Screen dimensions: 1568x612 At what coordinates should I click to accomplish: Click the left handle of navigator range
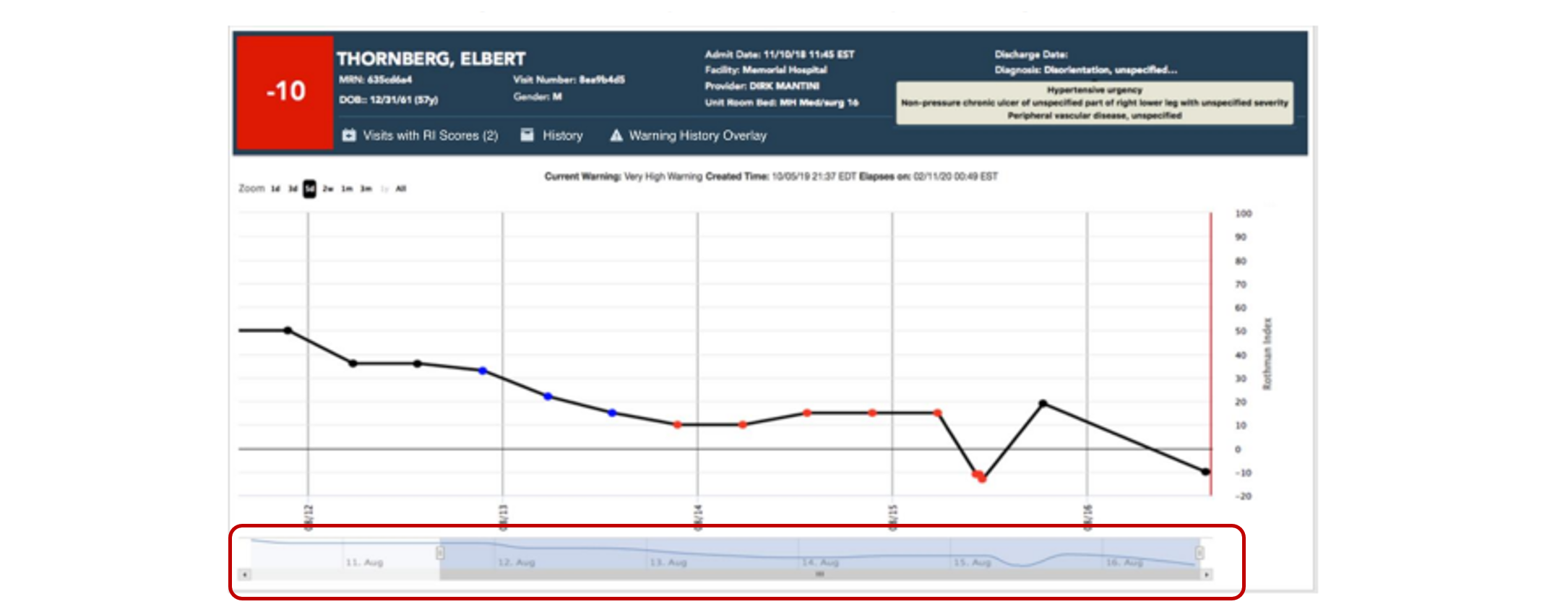(x=439, y=553)
